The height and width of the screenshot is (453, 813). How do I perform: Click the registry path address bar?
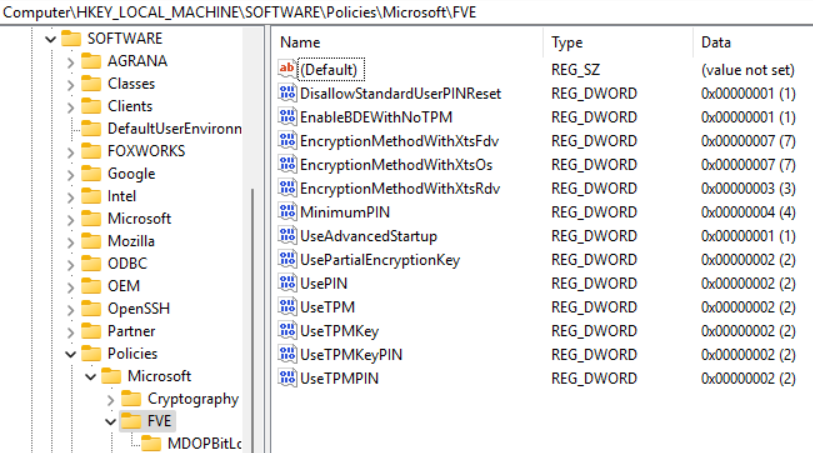[406, 12]
